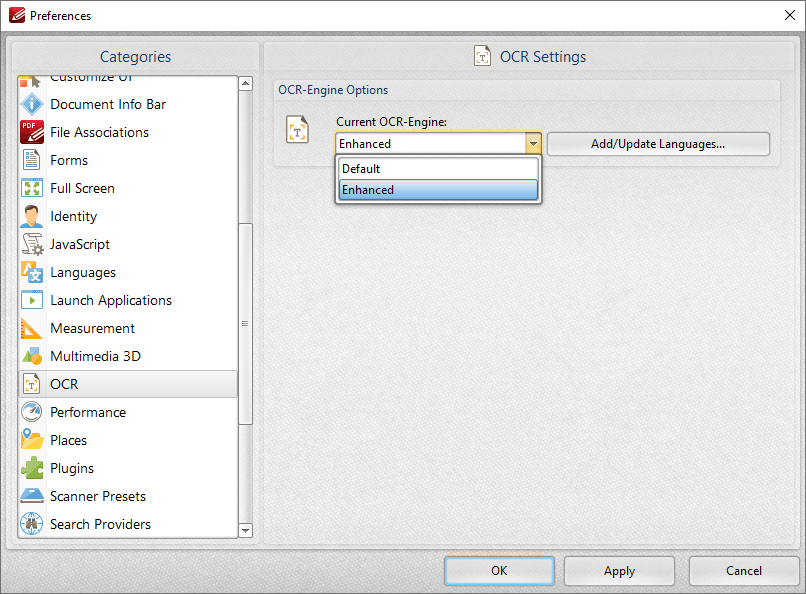Click the Scanner Presets icon

32,496
